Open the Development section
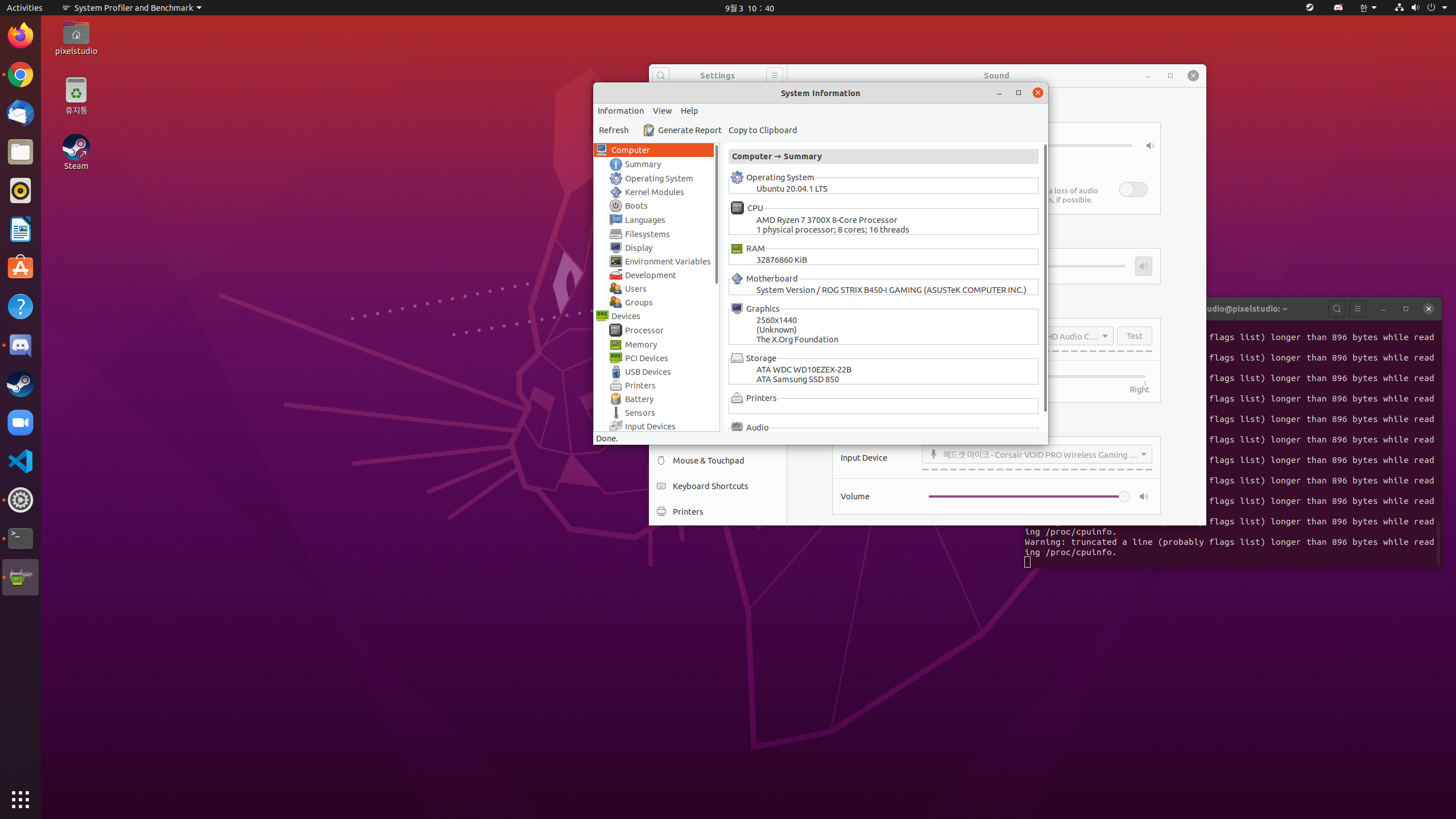This screenshot has width=1456, height=819. point(650,275)
